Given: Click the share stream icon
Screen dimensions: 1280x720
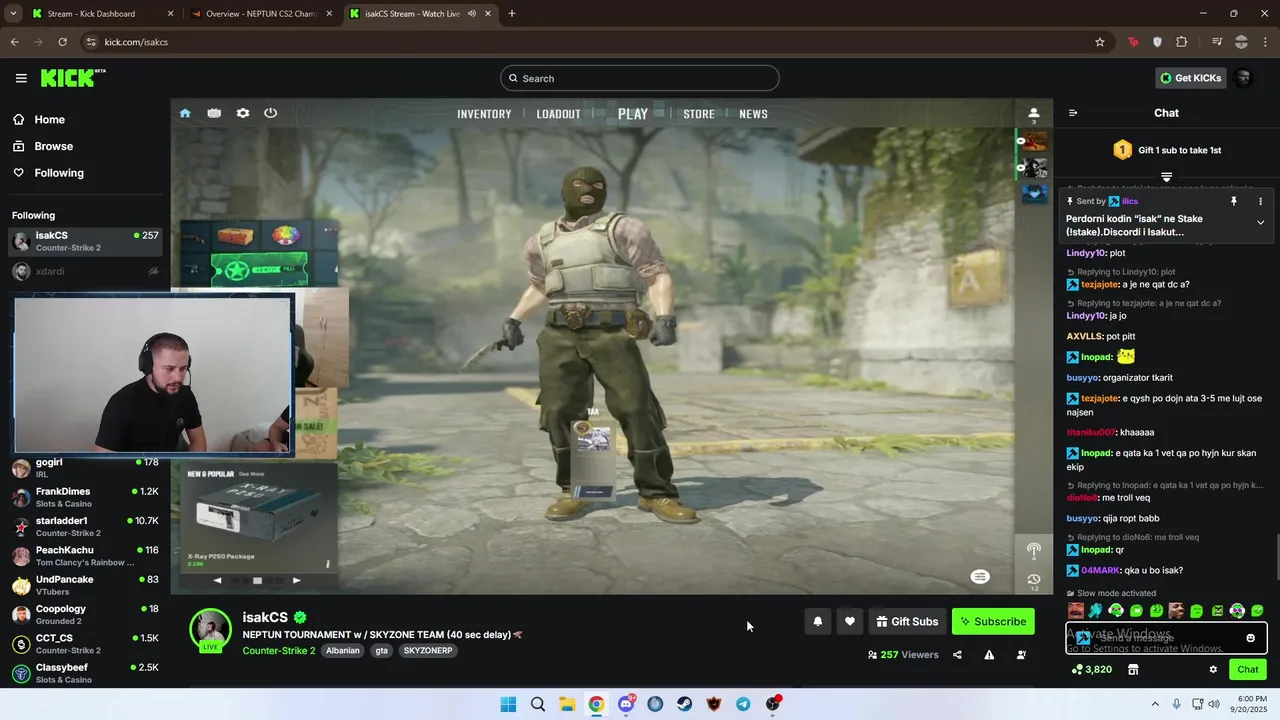Looking at the screenshot, I should (957, 655).
